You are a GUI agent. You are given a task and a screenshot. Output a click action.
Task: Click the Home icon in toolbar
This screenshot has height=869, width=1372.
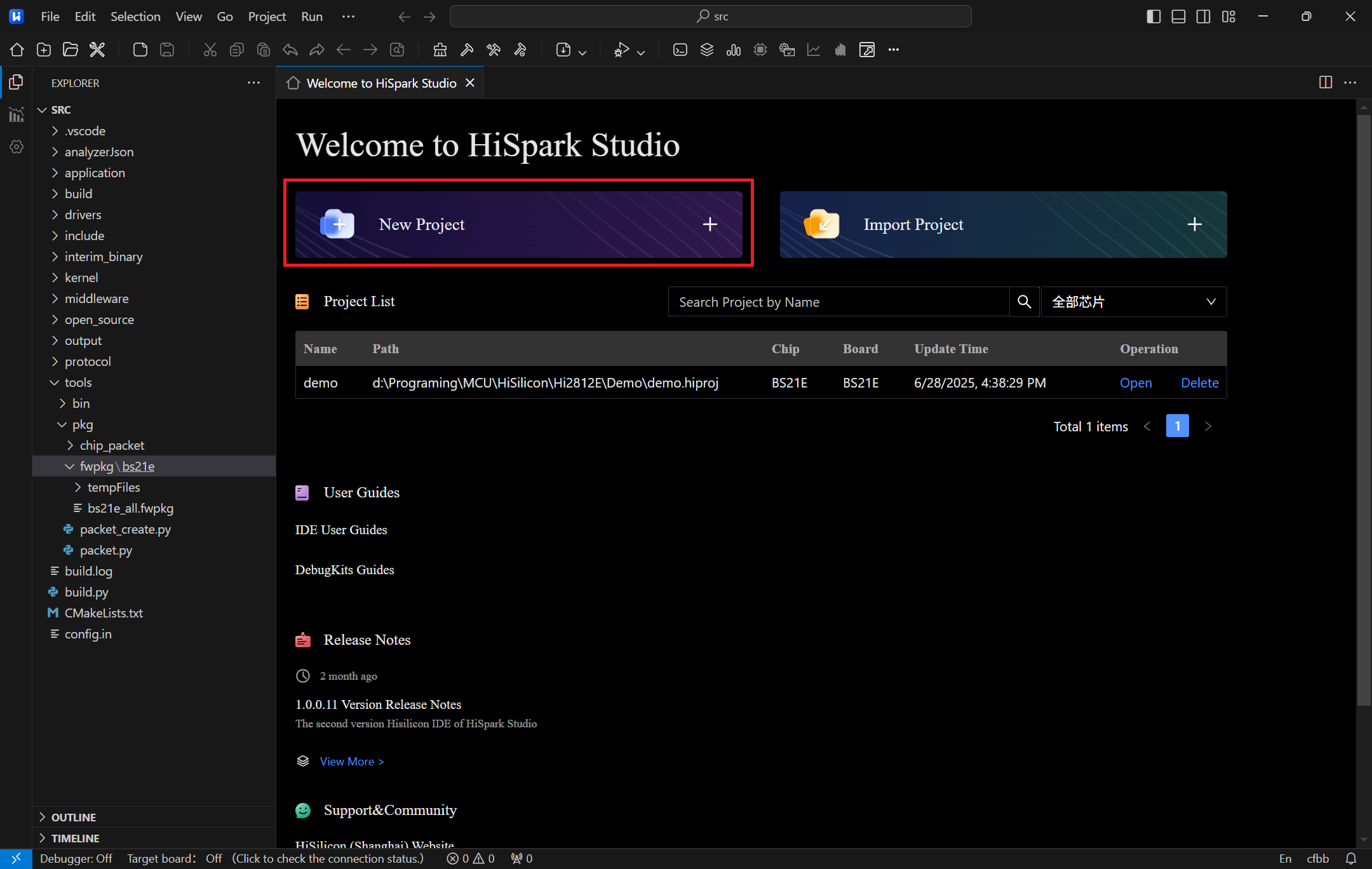click(17, 50)
